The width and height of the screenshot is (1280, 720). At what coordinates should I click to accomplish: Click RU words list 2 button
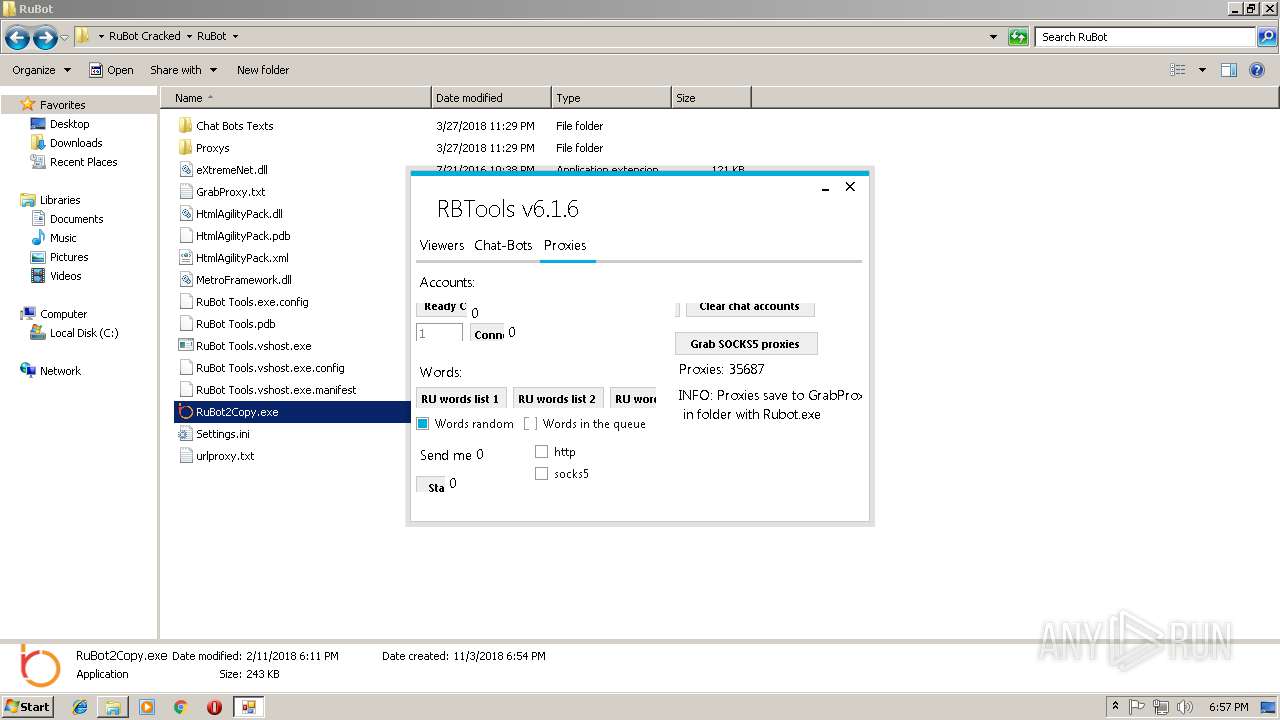pyautogui.click(x=557, y=399)
